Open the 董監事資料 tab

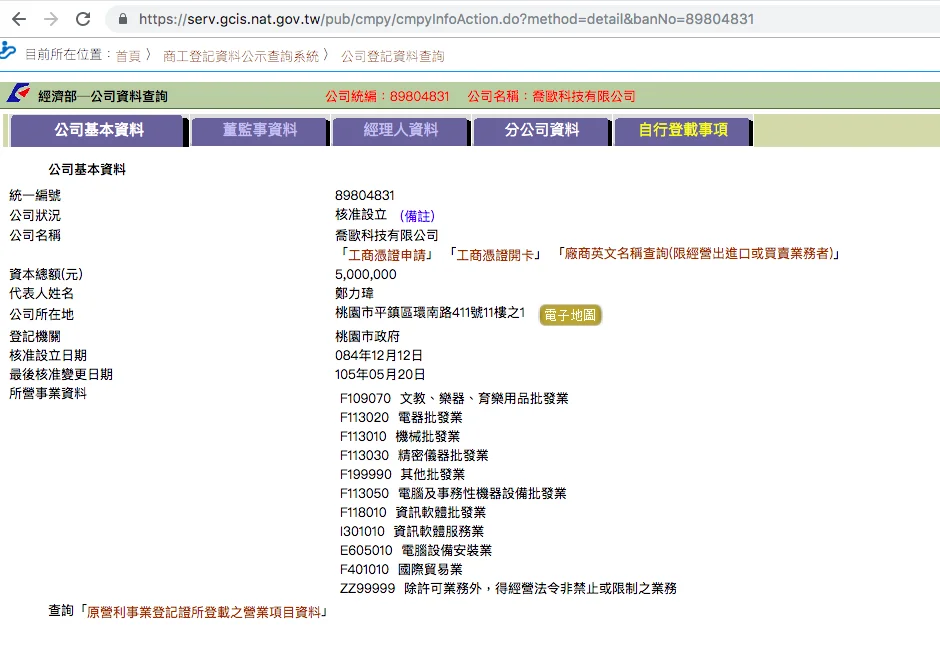point(259,130)
